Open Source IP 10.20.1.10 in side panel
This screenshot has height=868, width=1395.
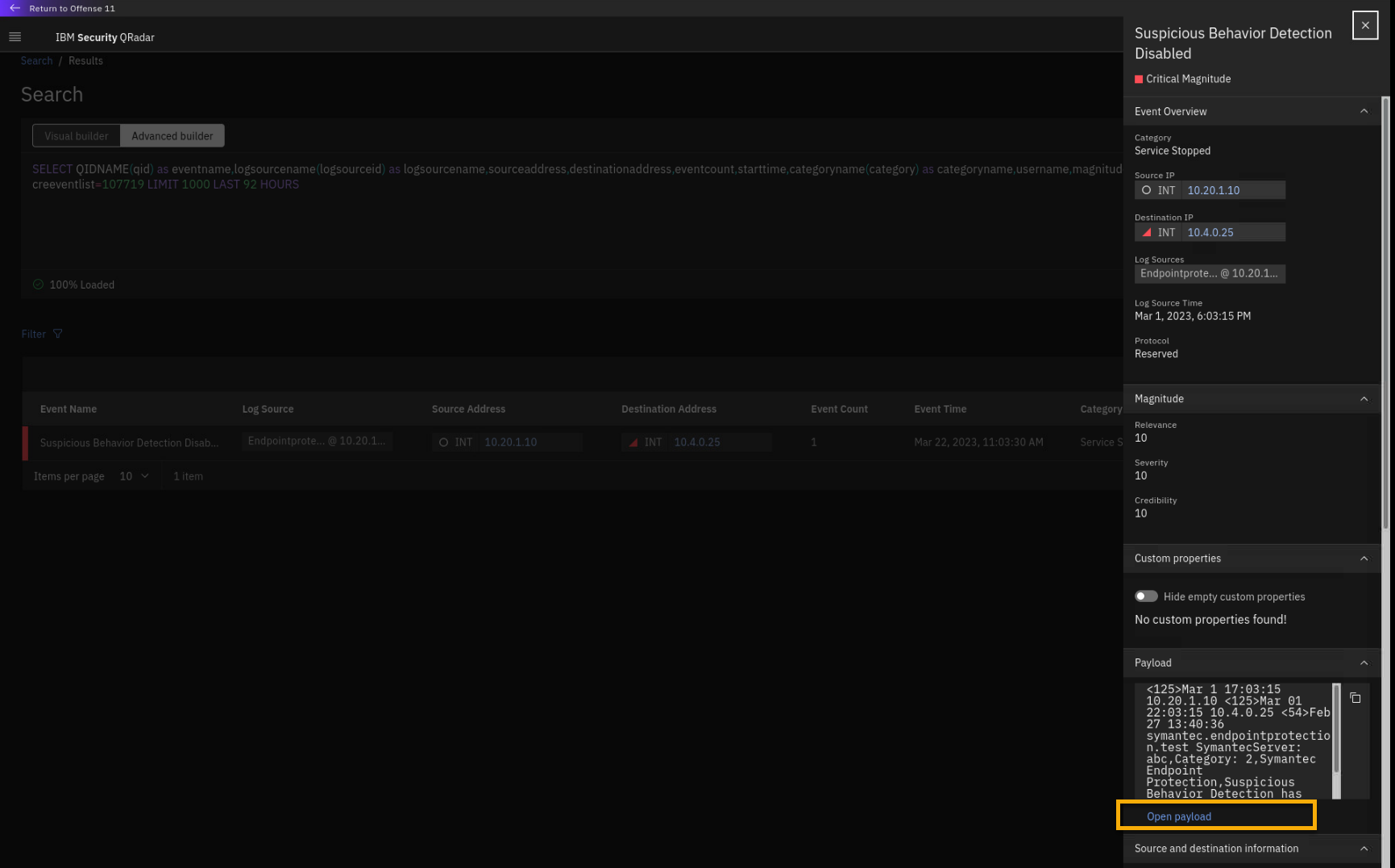point(1213,190)
